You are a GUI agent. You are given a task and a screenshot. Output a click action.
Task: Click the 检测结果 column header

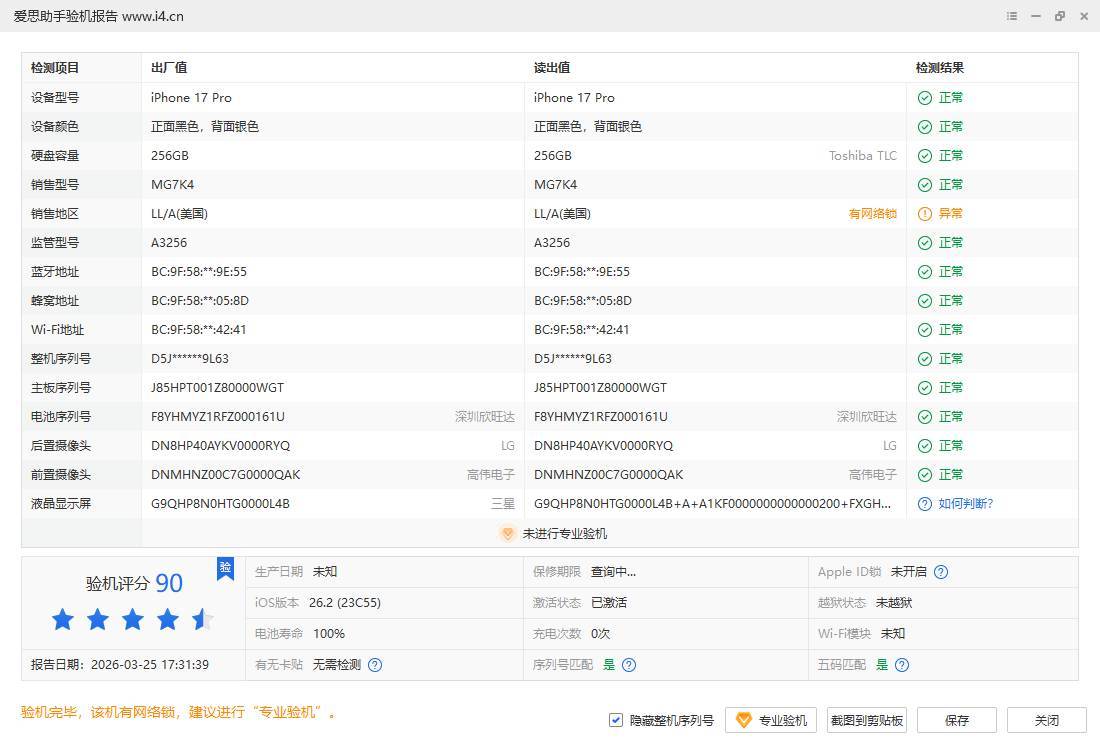[x=940, y=68]
